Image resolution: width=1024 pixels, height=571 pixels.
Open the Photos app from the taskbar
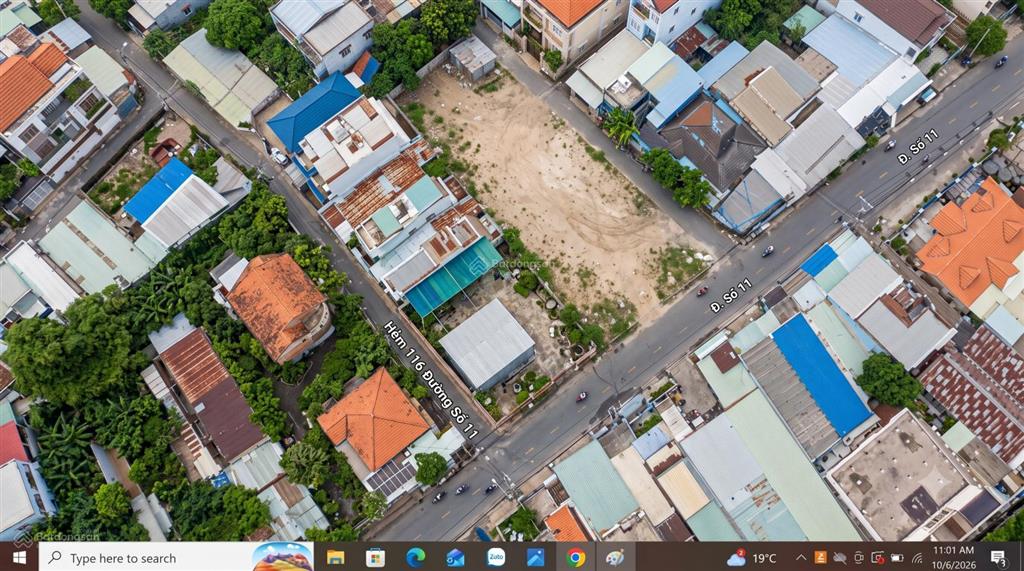(536, 558)
